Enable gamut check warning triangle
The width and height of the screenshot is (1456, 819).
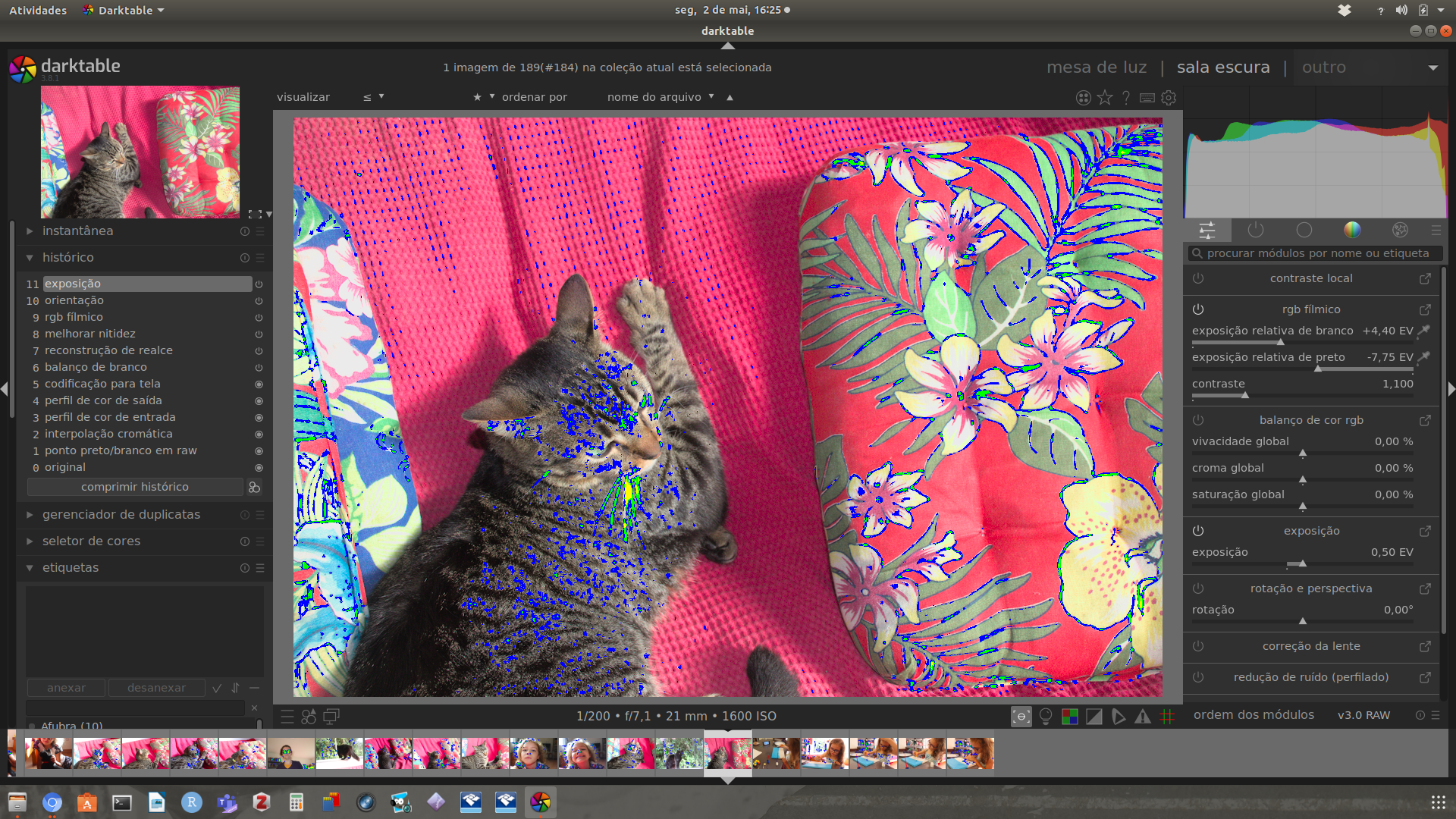click(1142, 717)
